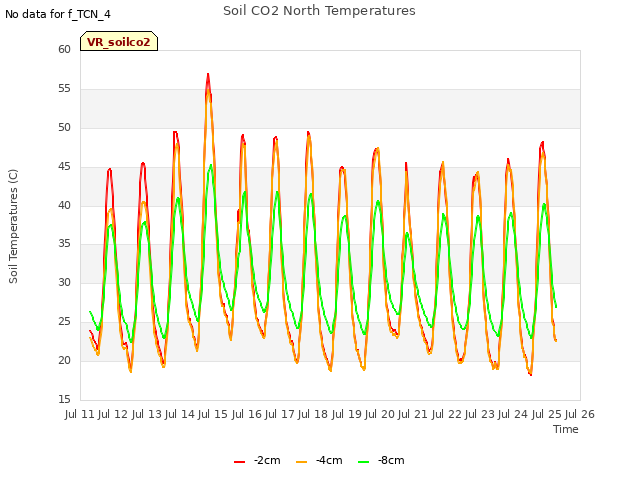Click the Time axis label
The image size is (640, 480).
566,429
